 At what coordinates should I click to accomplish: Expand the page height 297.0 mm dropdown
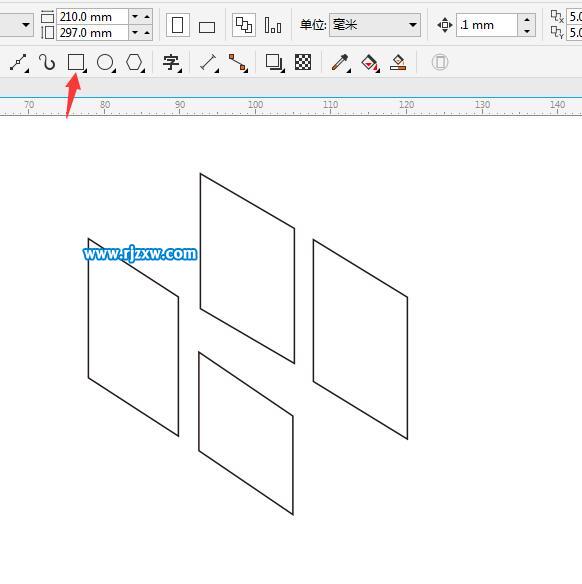click(135, 33)
